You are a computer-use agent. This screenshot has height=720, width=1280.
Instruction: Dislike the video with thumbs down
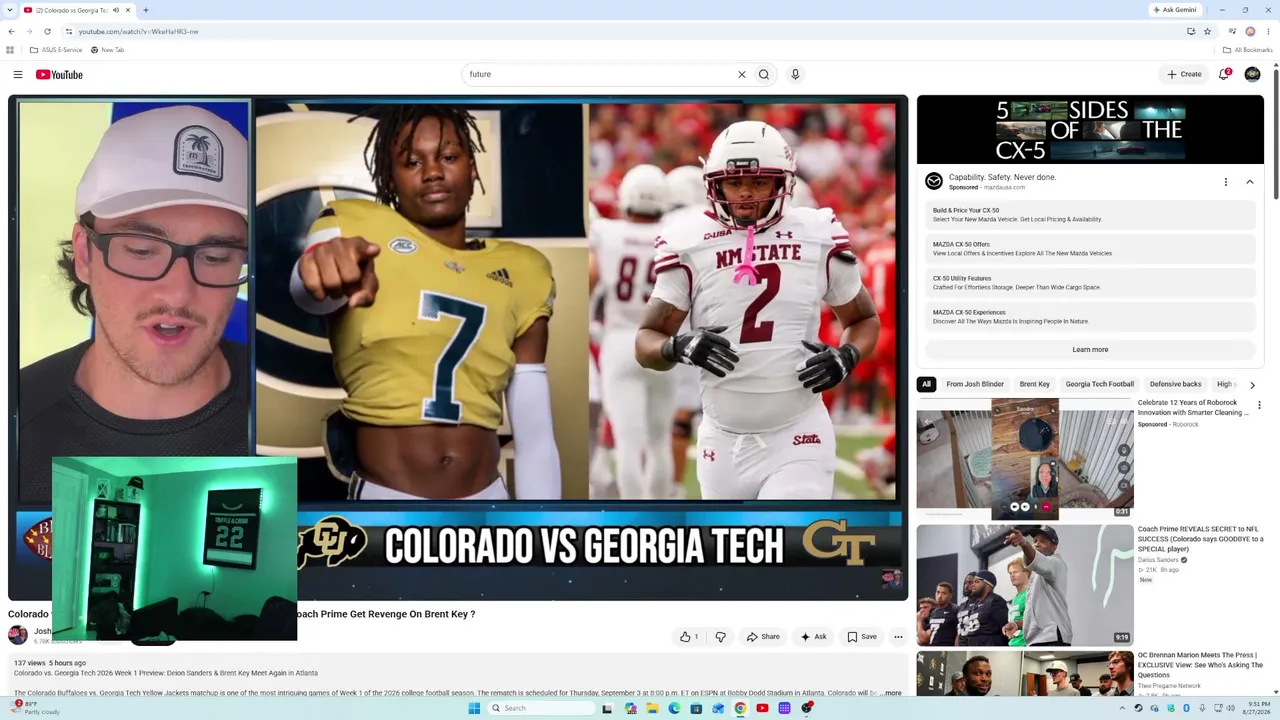tap(720, 637)
